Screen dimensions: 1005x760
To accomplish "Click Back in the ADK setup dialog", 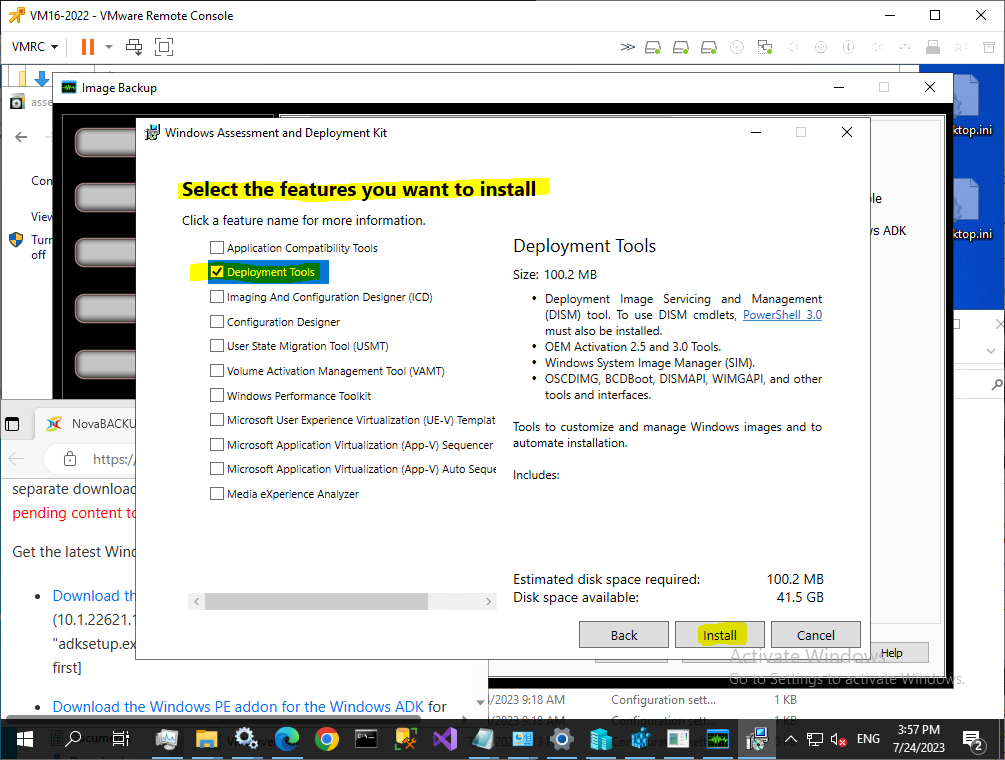I will [624, 635].
